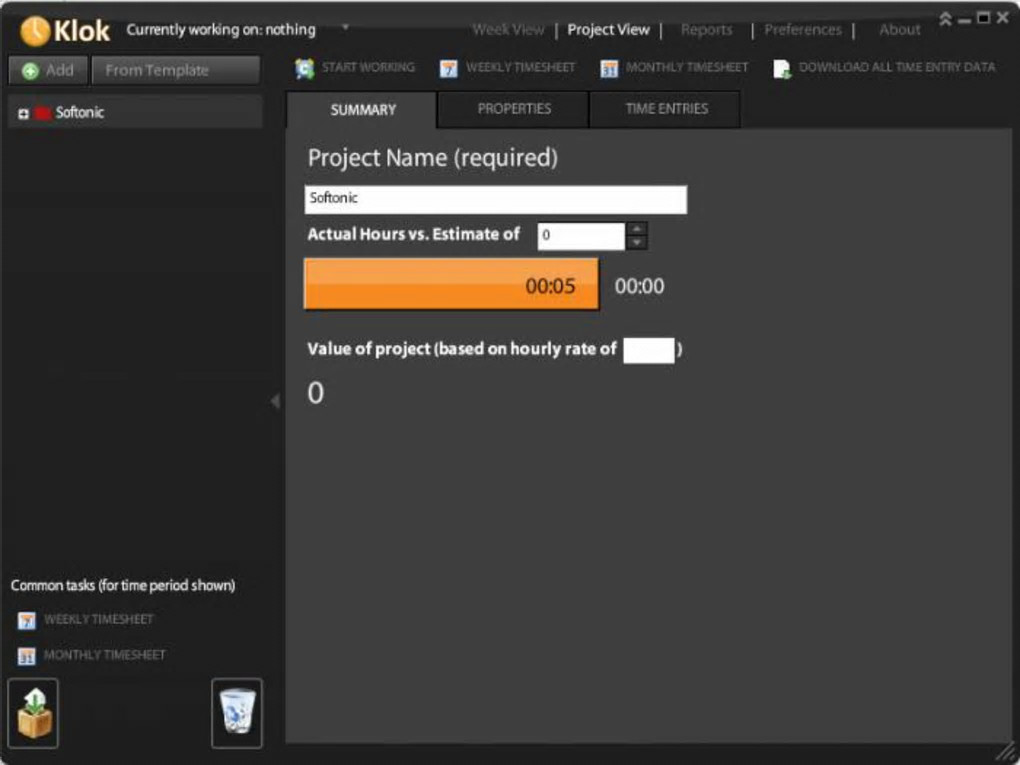
Task: Click the Weekly Timesheet label in toolbar
Action: [520, 67]
